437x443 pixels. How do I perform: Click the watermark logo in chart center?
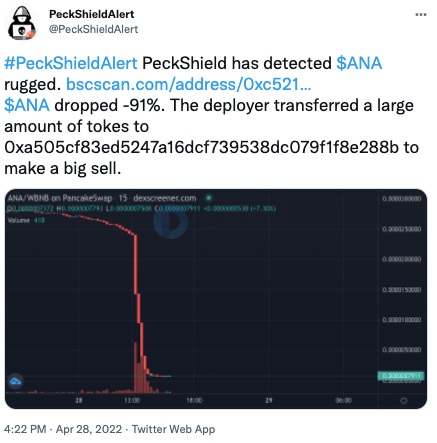171,222
